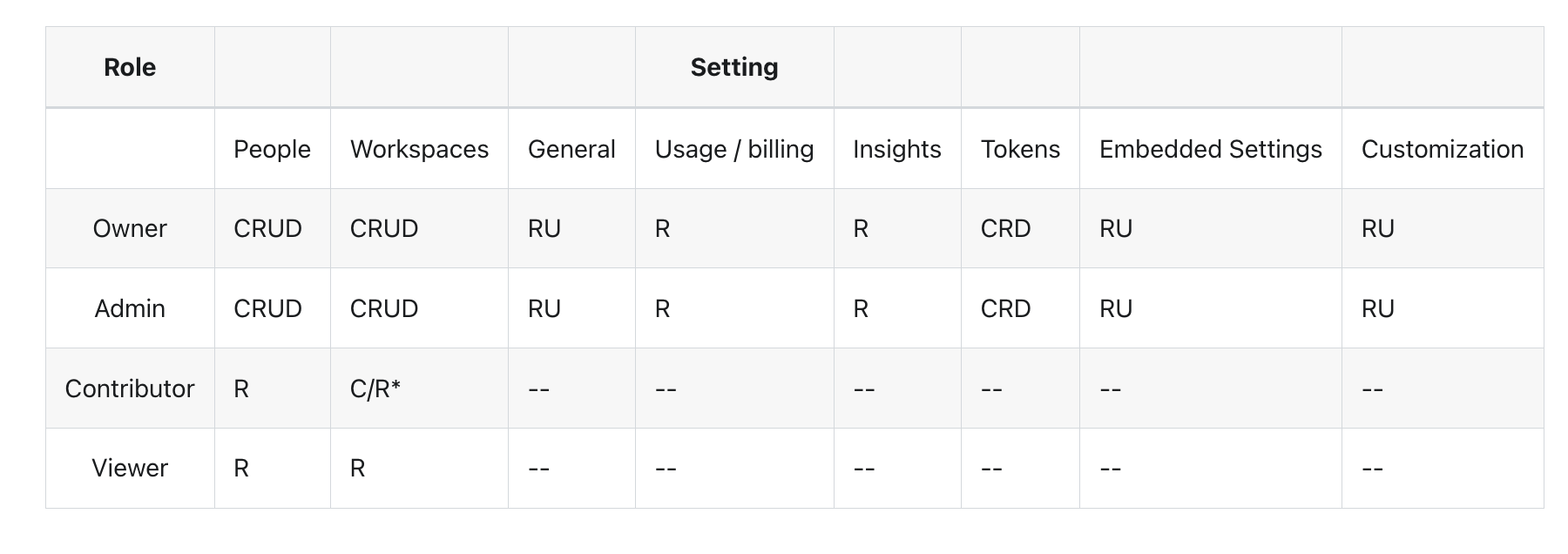The height and width of the screenshot is (554, 1568).
Task: Select the Embedded Settings column label
Action: click(1210, 149)
